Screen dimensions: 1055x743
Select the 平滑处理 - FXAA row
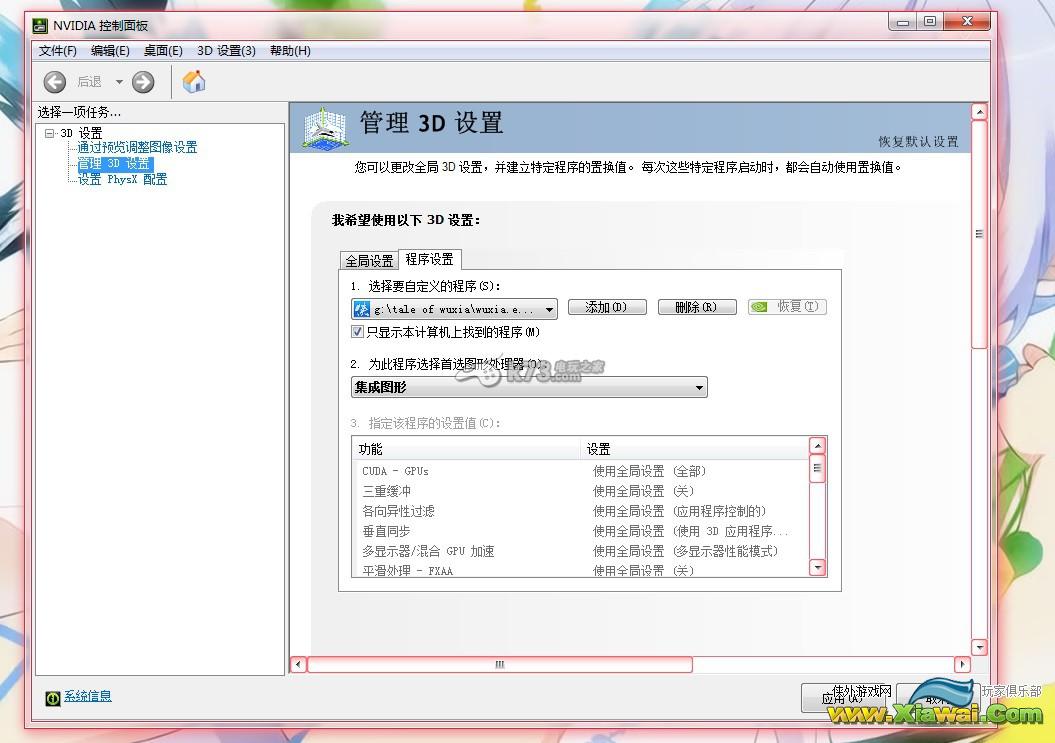[580, 570]
